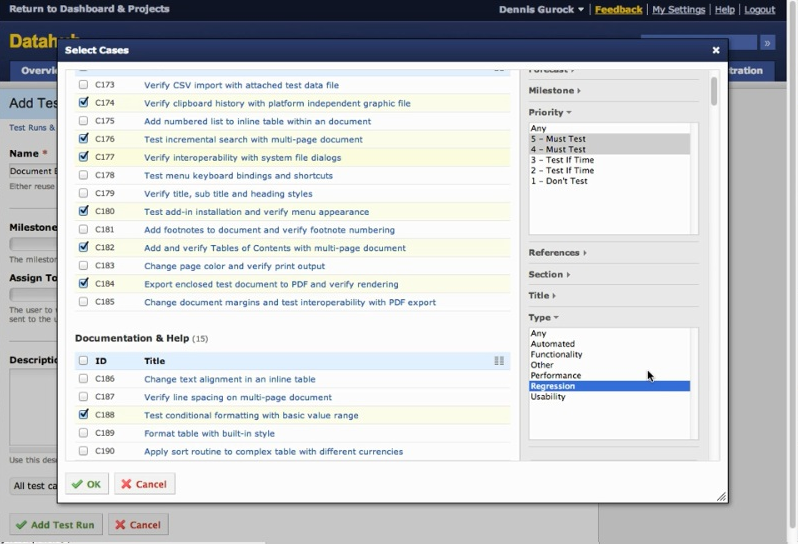This screenshot has height=544, width=798.
Task: Check the box for case C178
Action: pyautogui.click(x=83, y=175)
